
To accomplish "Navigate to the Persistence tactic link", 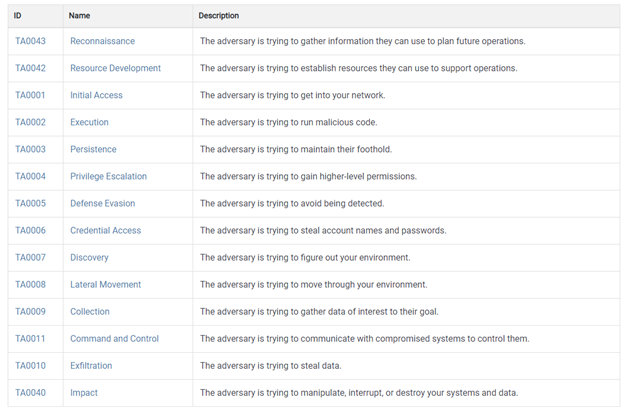I will pos(93,149).
